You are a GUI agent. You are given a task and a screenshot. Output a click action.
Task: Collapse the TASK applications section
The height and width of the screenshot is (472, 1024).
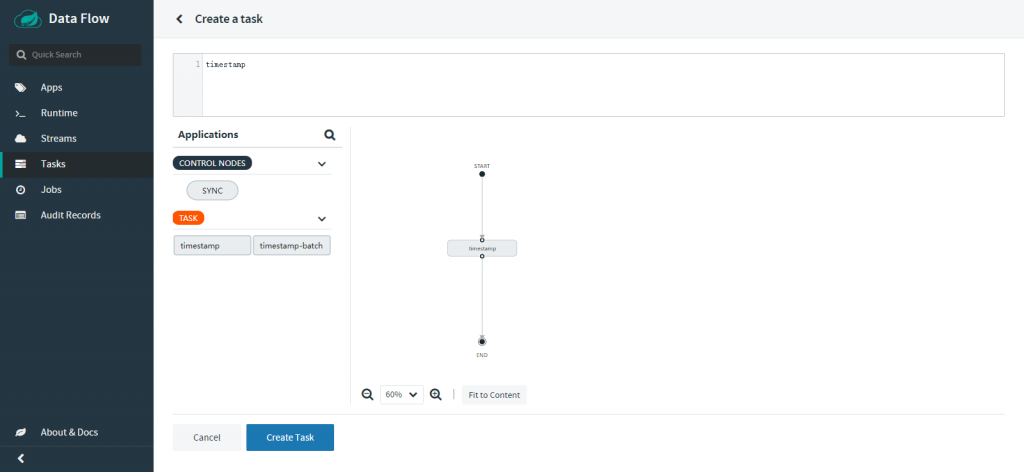pos(322,218)
